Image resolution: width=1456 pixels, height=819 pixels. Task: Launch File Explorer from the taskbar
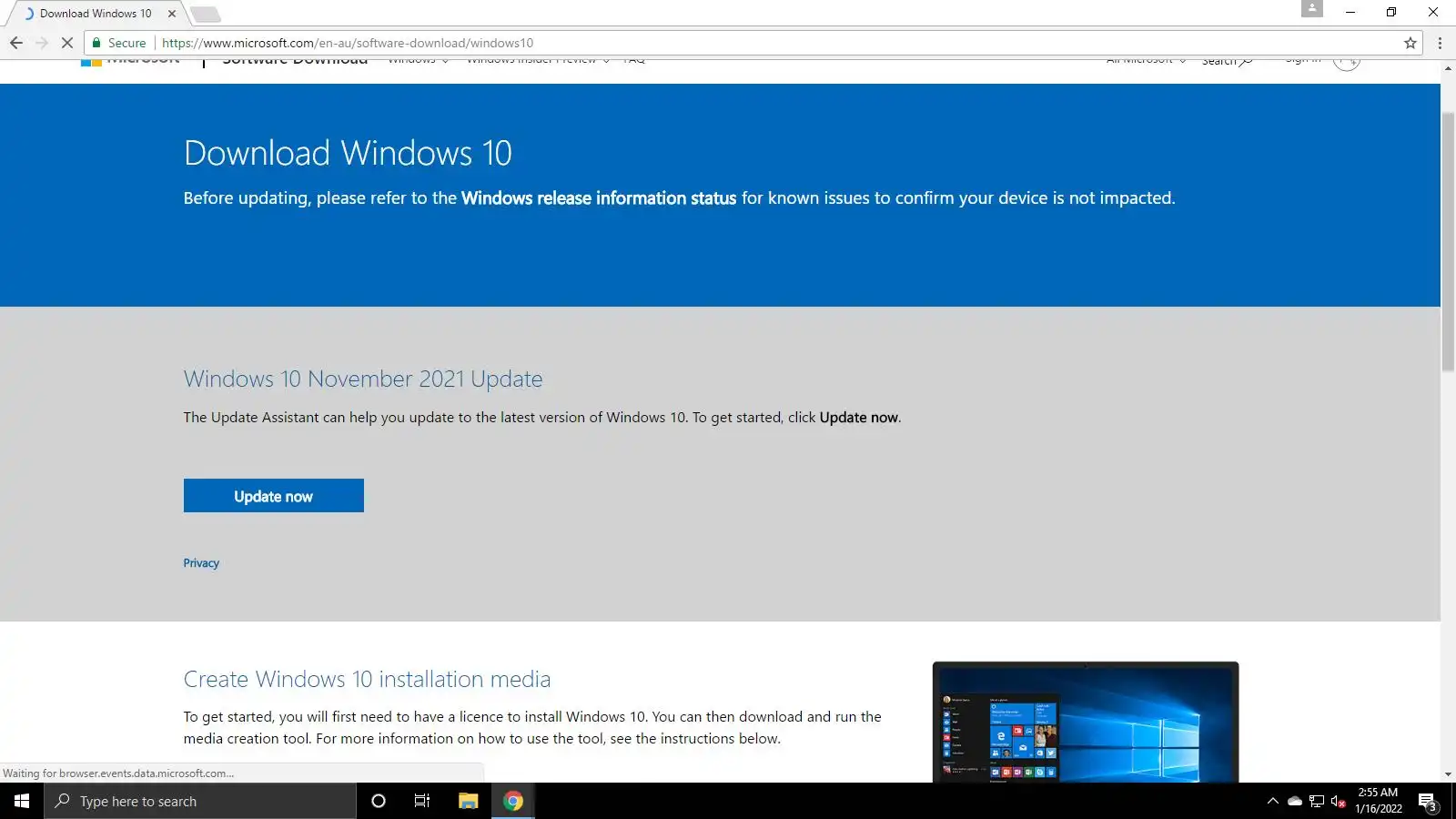click(468, 801)
